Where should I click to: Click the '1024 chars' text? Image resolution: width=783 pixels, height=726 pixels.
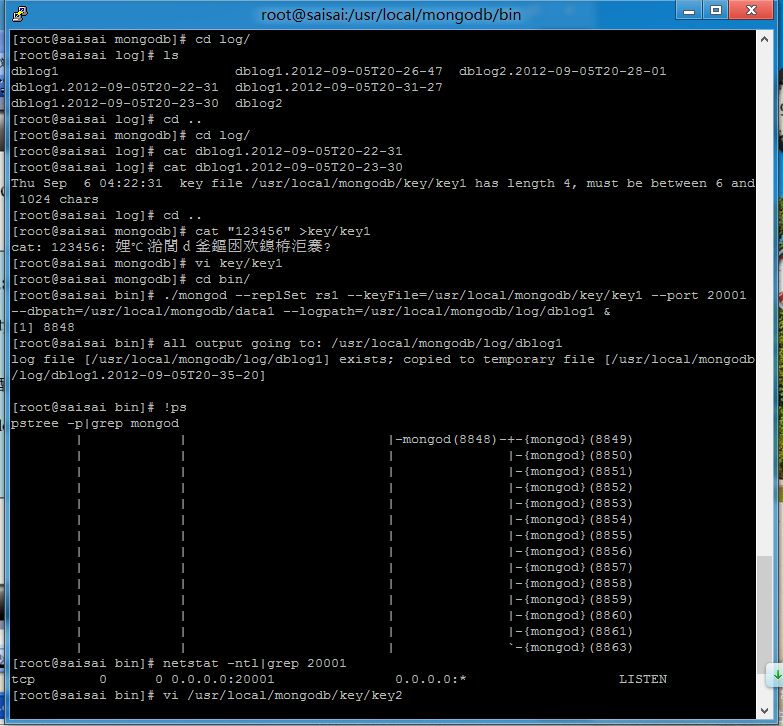point(59,199)
